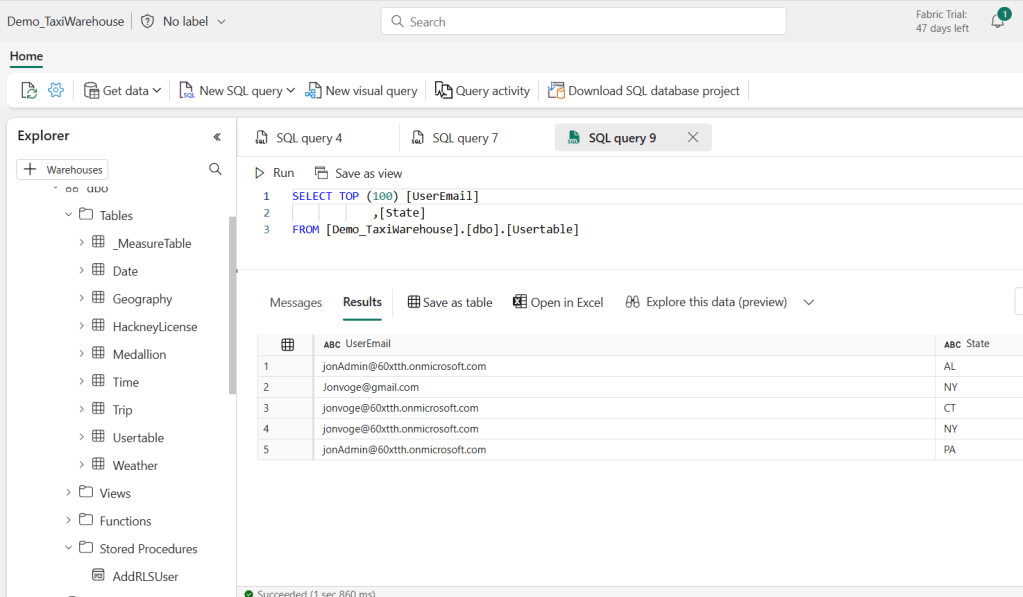Click the notifications bell icon

(997, 21)
